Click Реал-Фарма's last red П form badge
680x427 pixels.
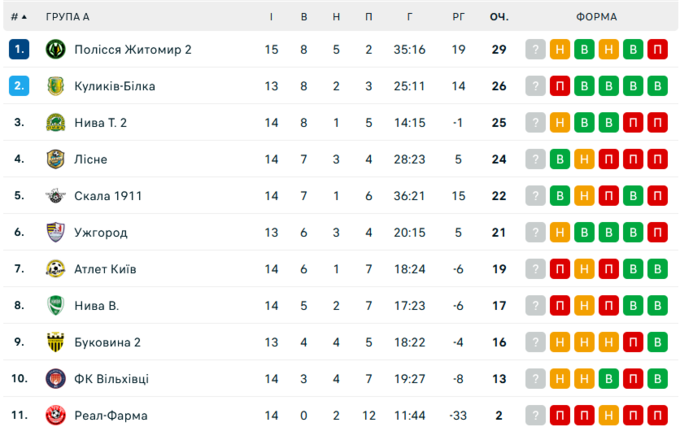click(x=657, y=415)
